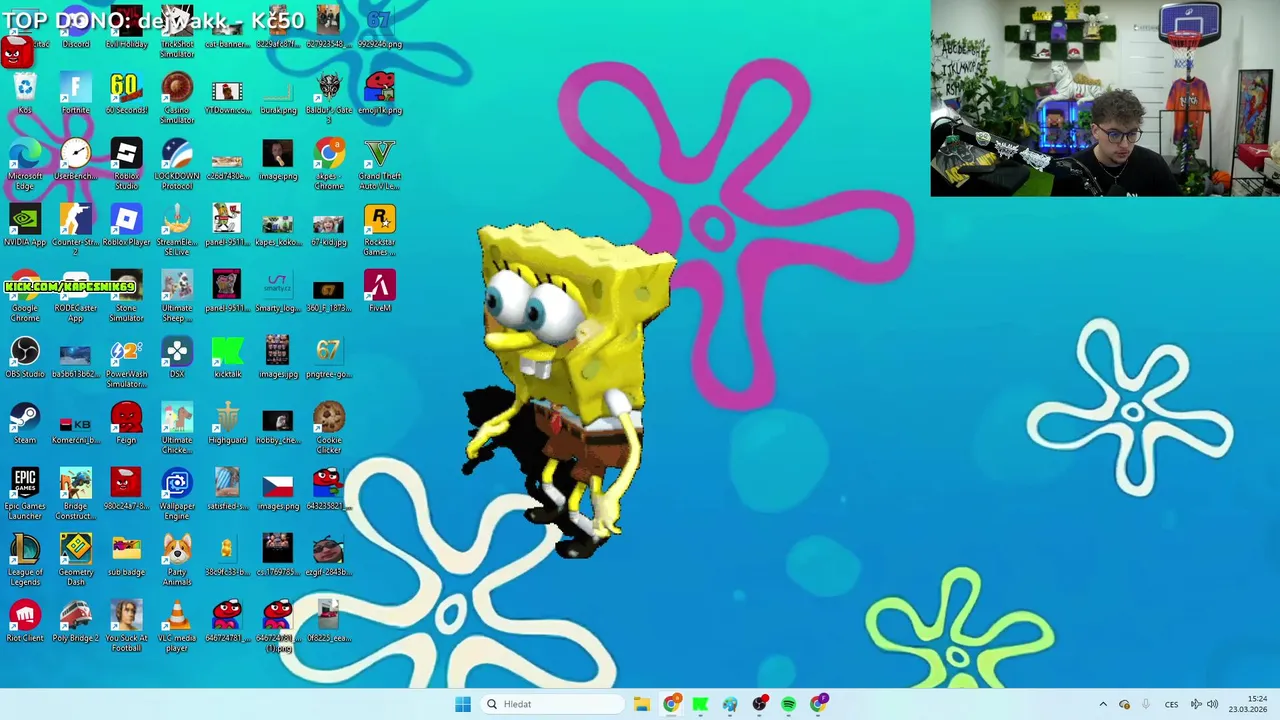Viewport: 1280px width, 720px height.
Task: Launch the Fortnite desktop shortcut
Action: (76, 93)
